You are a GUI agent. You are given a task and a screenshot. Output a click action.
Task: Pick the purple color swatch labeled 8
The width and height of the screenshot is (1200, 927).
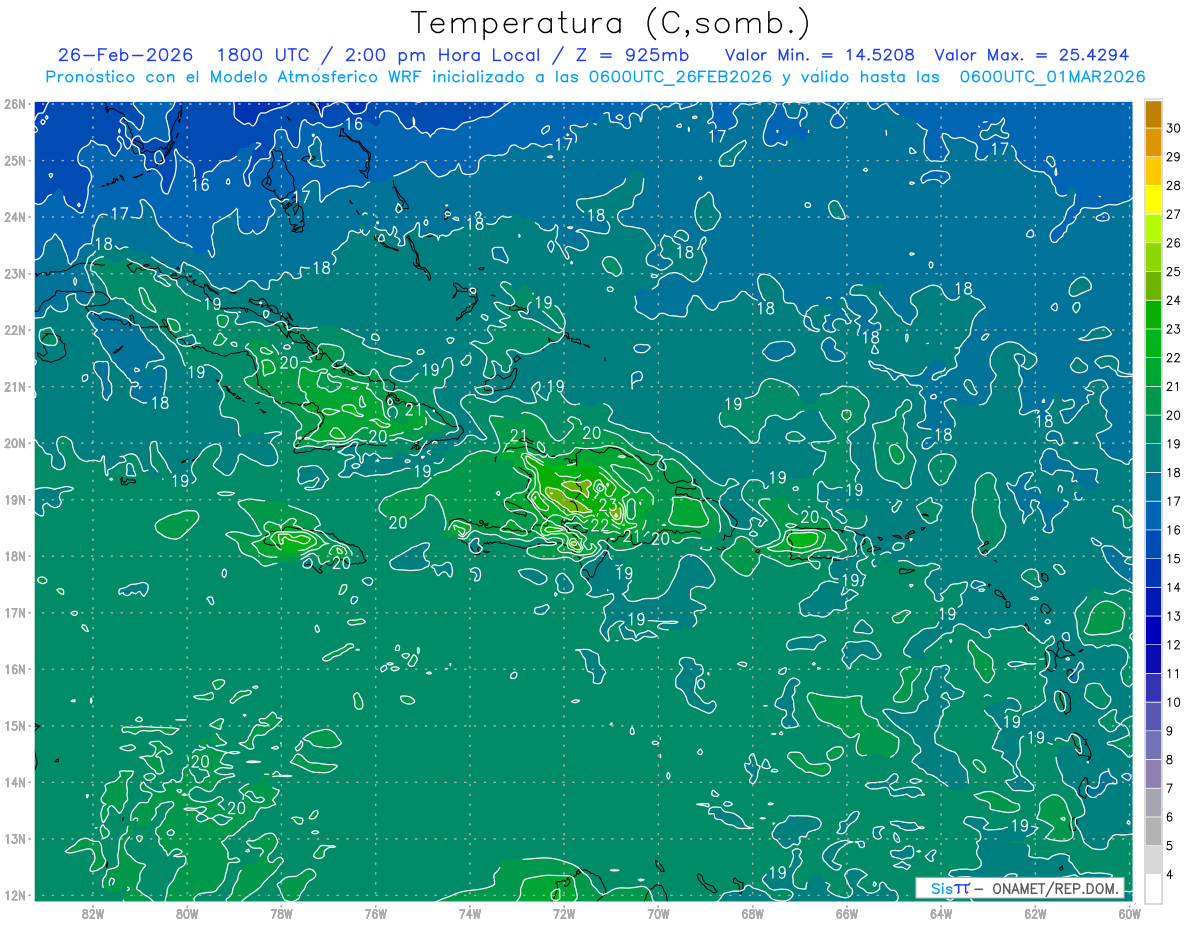click(x=1153, y=745)
